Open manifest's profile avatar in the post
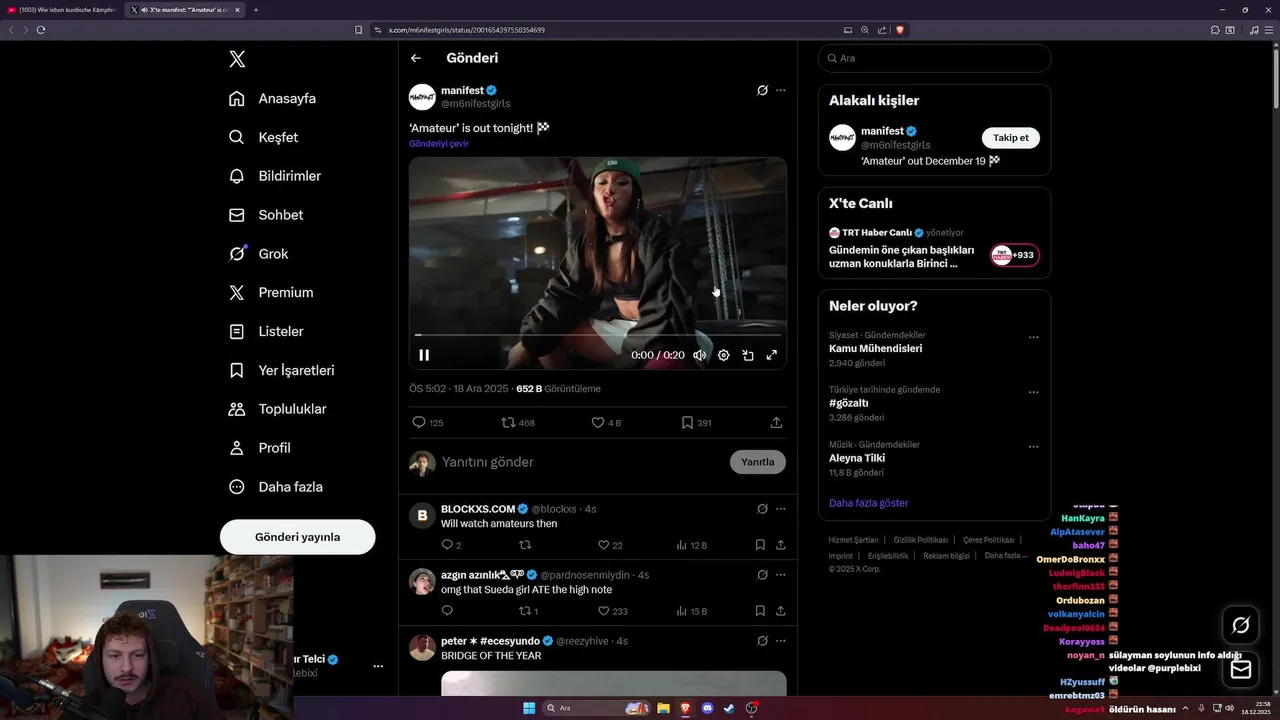This screenshot has width=1280, height=720. pyautogui.click(x=422, y=97)
